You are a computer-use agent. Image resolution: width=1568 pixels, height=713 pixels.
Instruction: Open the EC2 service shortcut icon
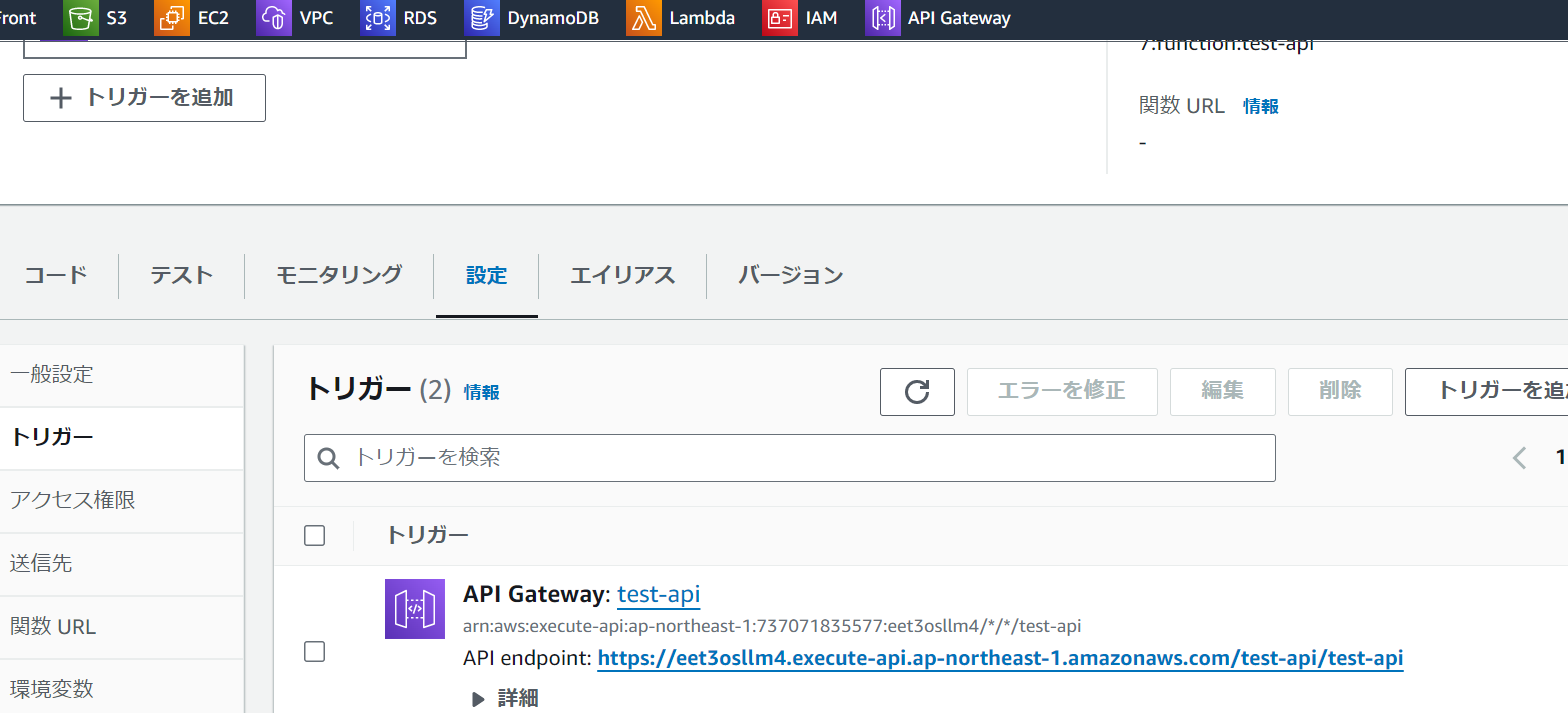(x=172, y=18)
